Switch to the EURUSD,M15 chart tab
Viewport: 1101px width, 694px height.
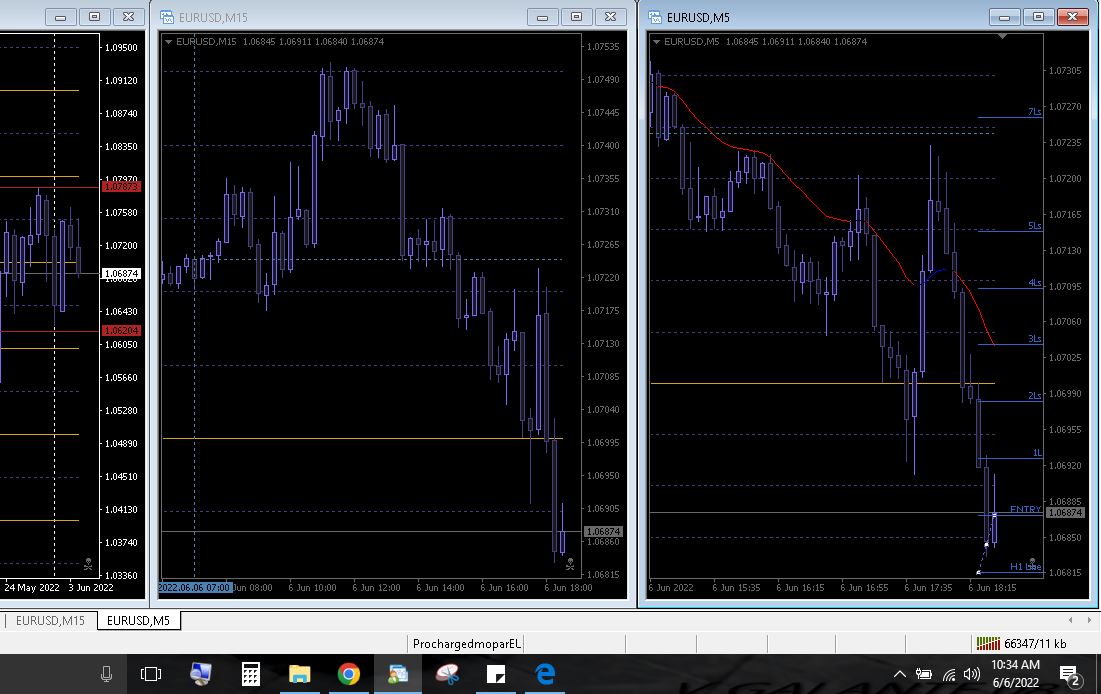click(50, 621)
